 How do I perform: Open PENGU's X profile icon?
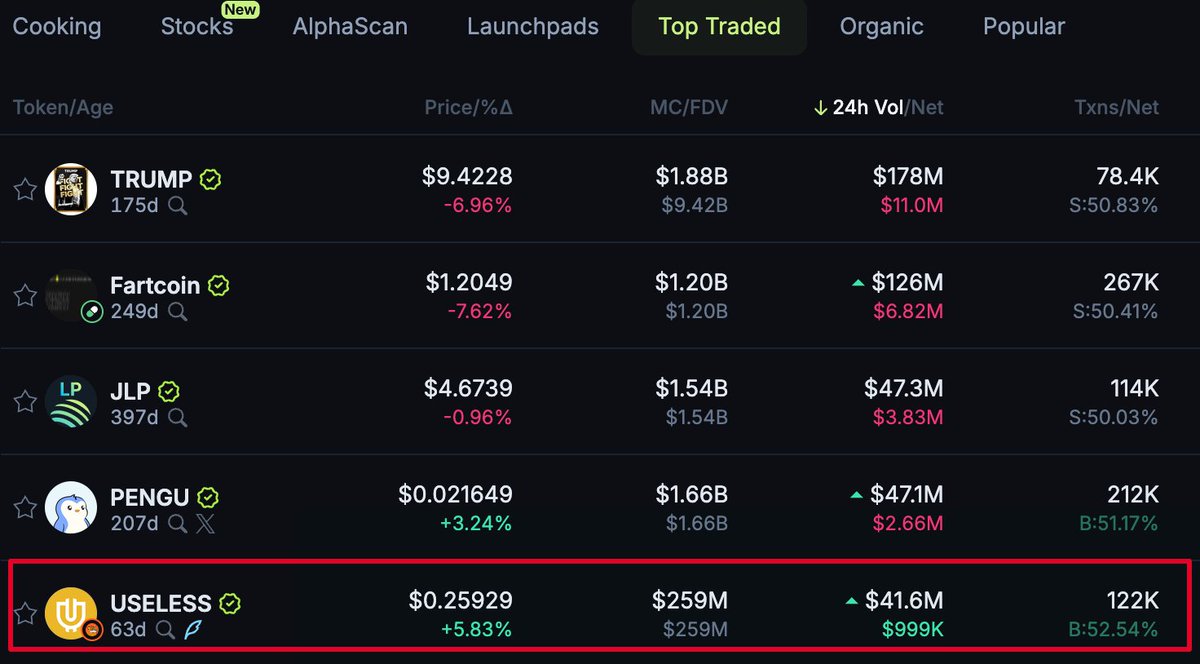205,524
